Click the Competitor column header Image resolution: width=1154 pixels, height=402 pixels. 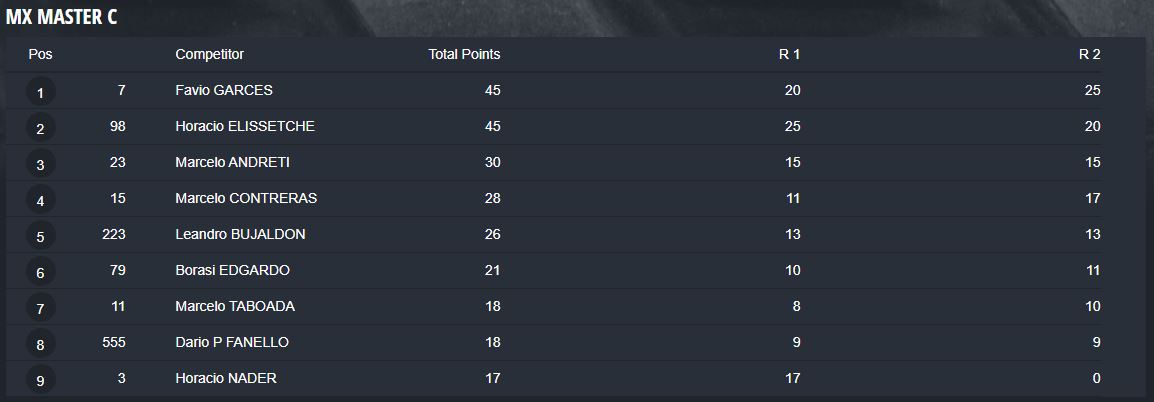point(210,54)
